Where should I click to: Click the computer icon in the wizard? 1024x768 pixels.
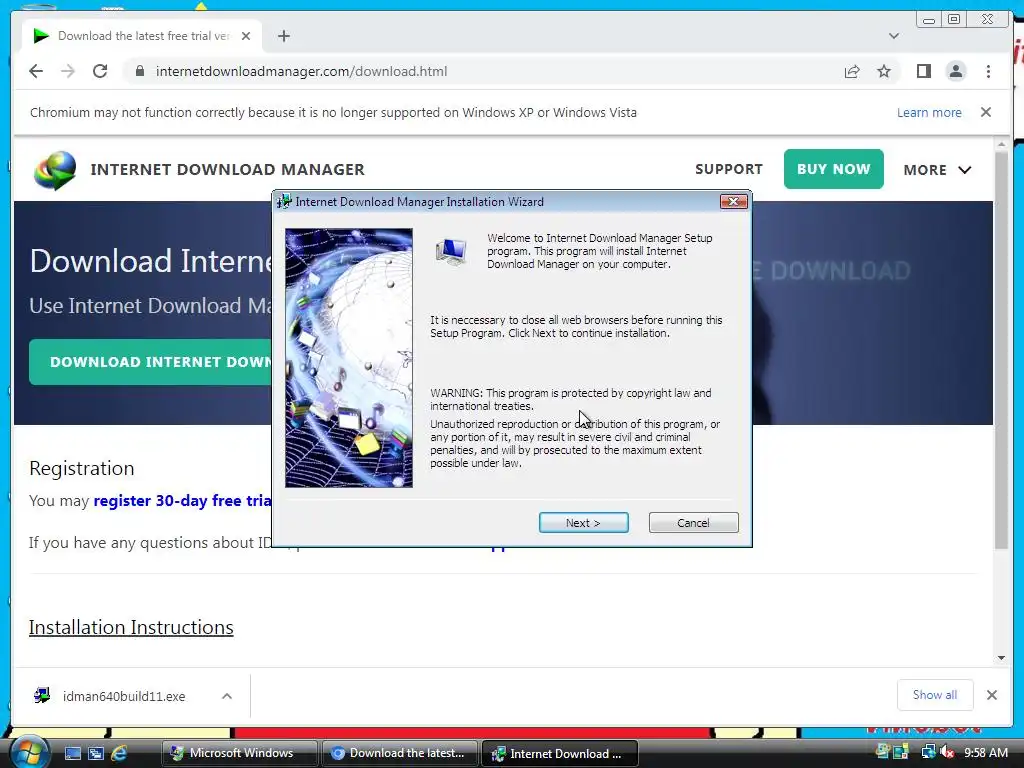(x=451, y=251)
